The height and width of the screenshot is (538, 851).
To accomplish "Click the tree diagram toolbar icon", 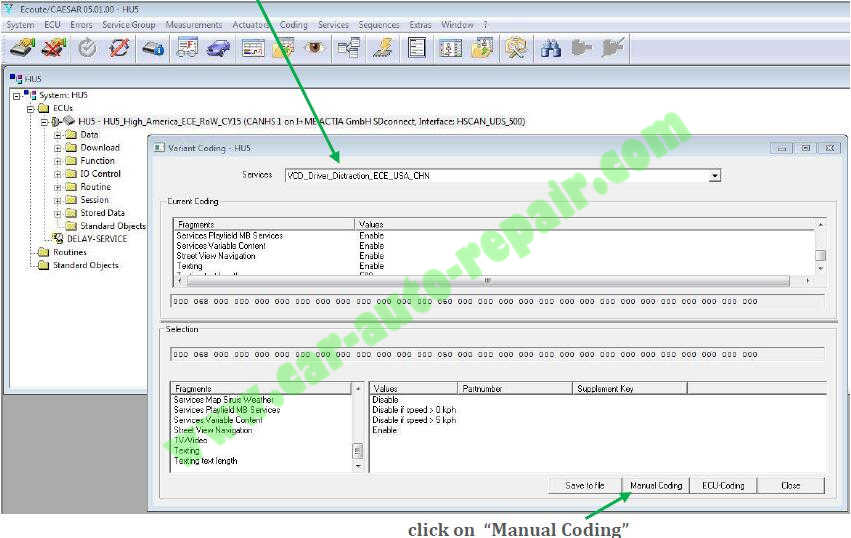I will [x=348, y=48].
